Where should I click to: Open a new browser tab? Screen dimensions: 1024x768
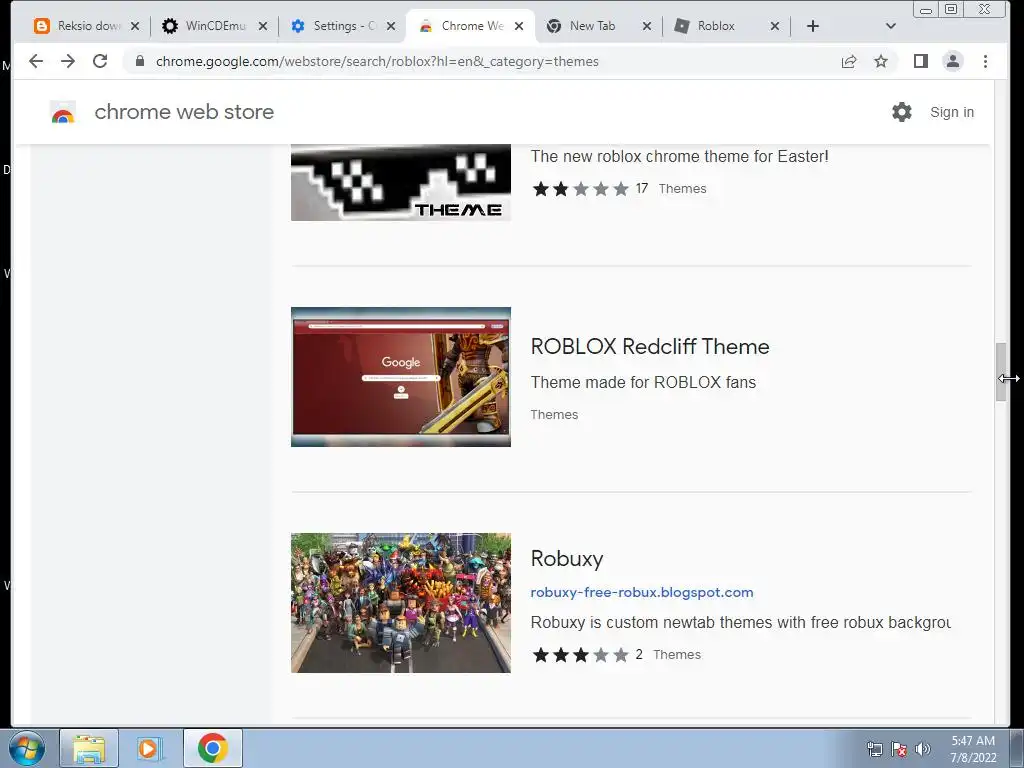click(x=812, y=26)
